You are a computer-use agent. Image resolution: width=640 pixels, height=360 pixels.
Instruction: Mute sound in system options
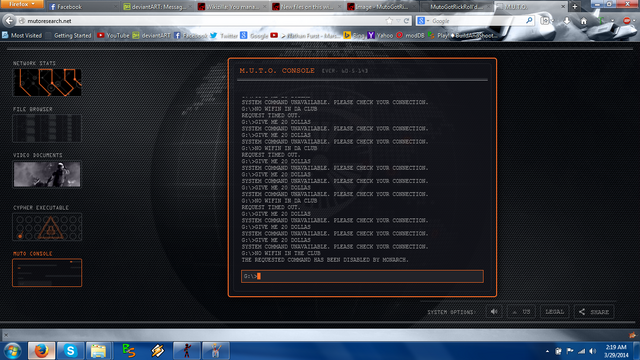tap(494, 312)
